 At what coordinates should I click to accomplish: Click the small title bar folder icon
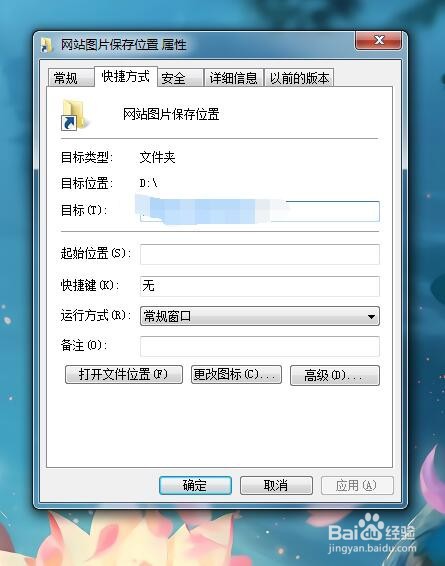[x=47, y=45]
